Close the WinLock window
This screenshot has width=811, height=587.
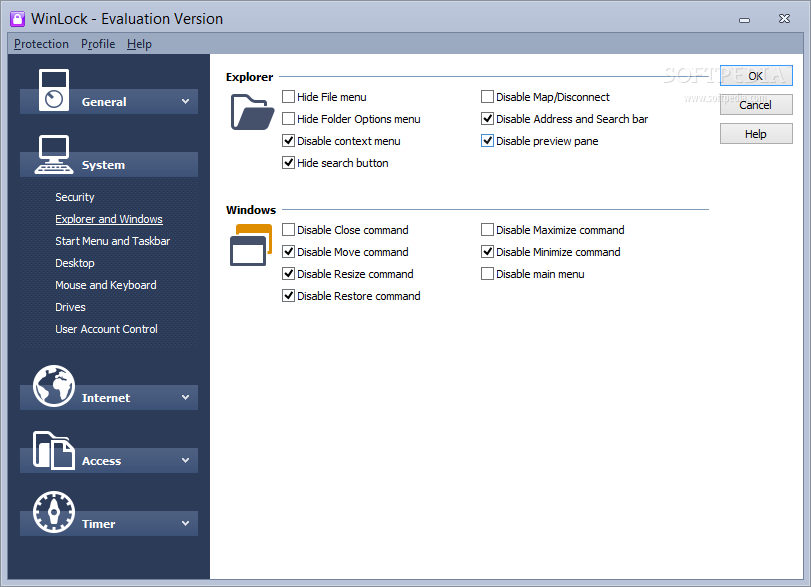pyautogui.click(x=784, y=19)
